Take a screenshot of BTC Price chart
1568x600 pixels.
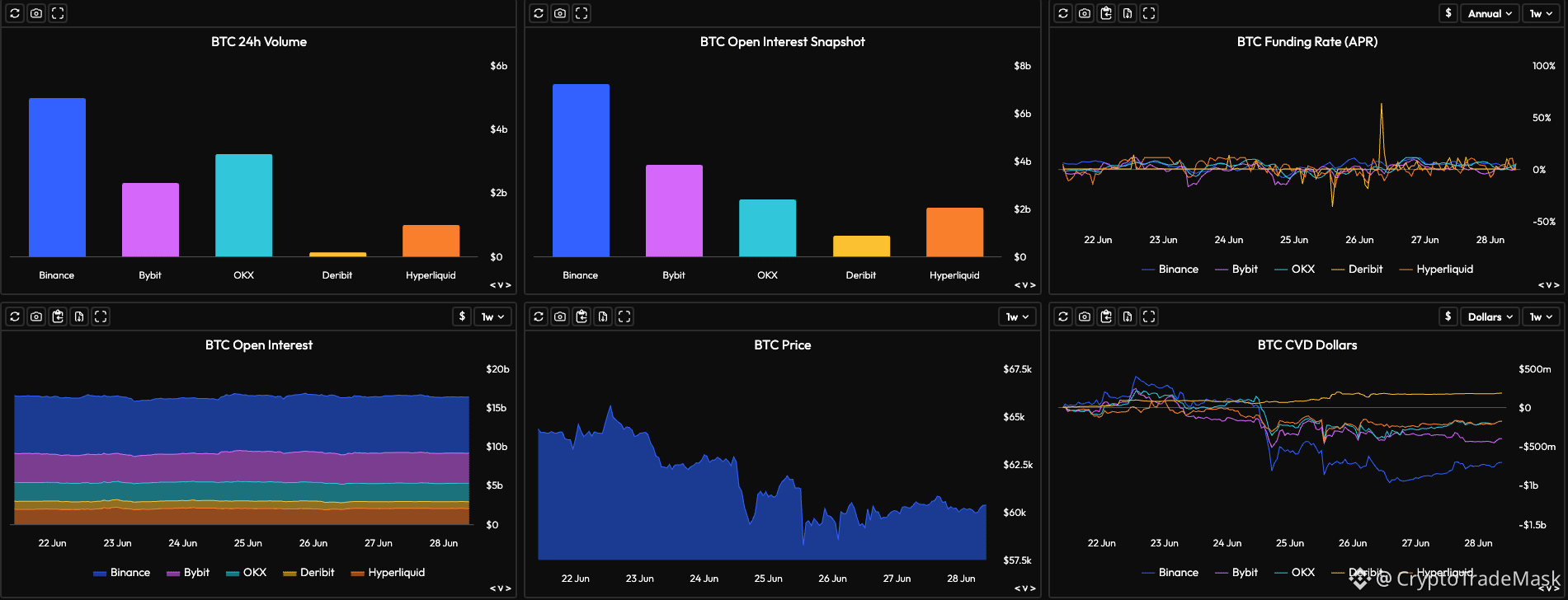(x=560, y=316)
